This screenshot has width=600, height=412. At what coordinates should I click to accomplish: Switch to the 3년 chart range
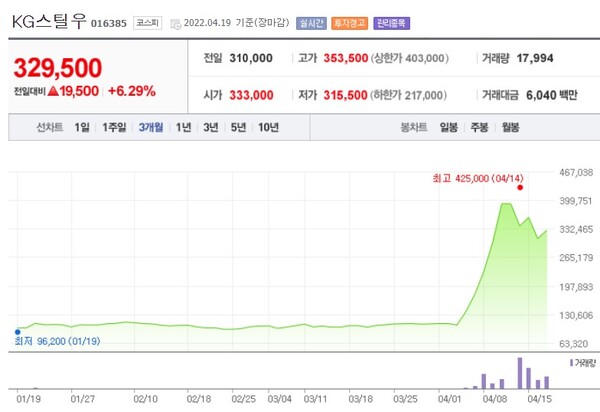211,127
